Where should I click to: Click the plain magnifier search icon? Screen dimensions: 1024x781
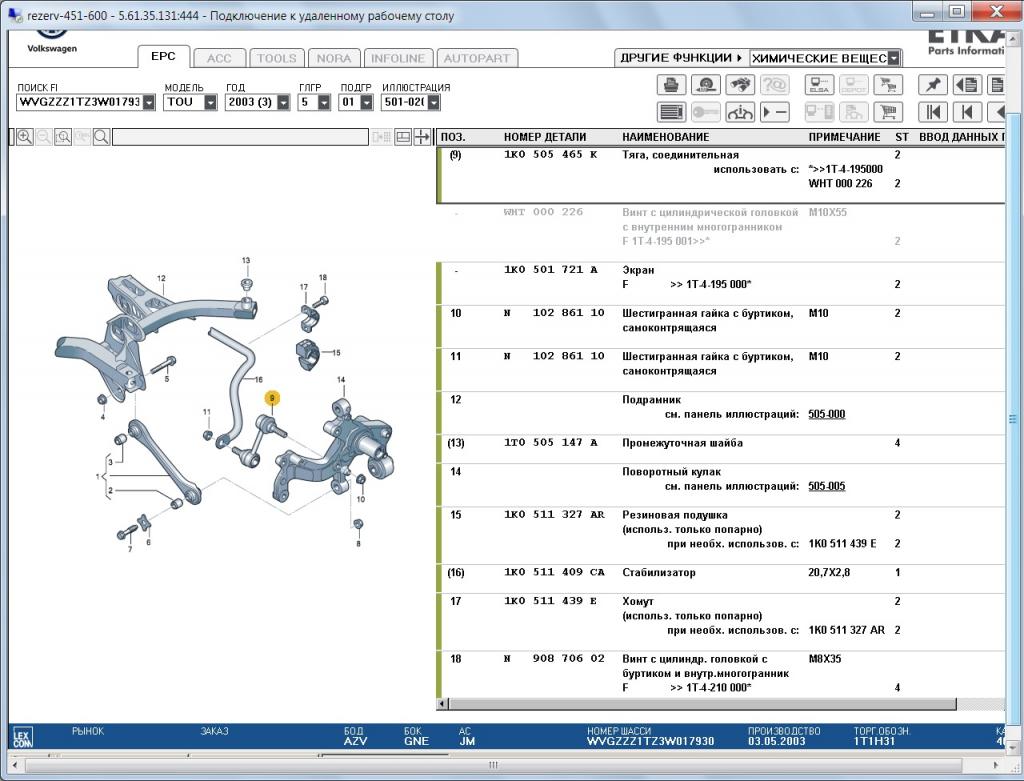tap(101, 137)
